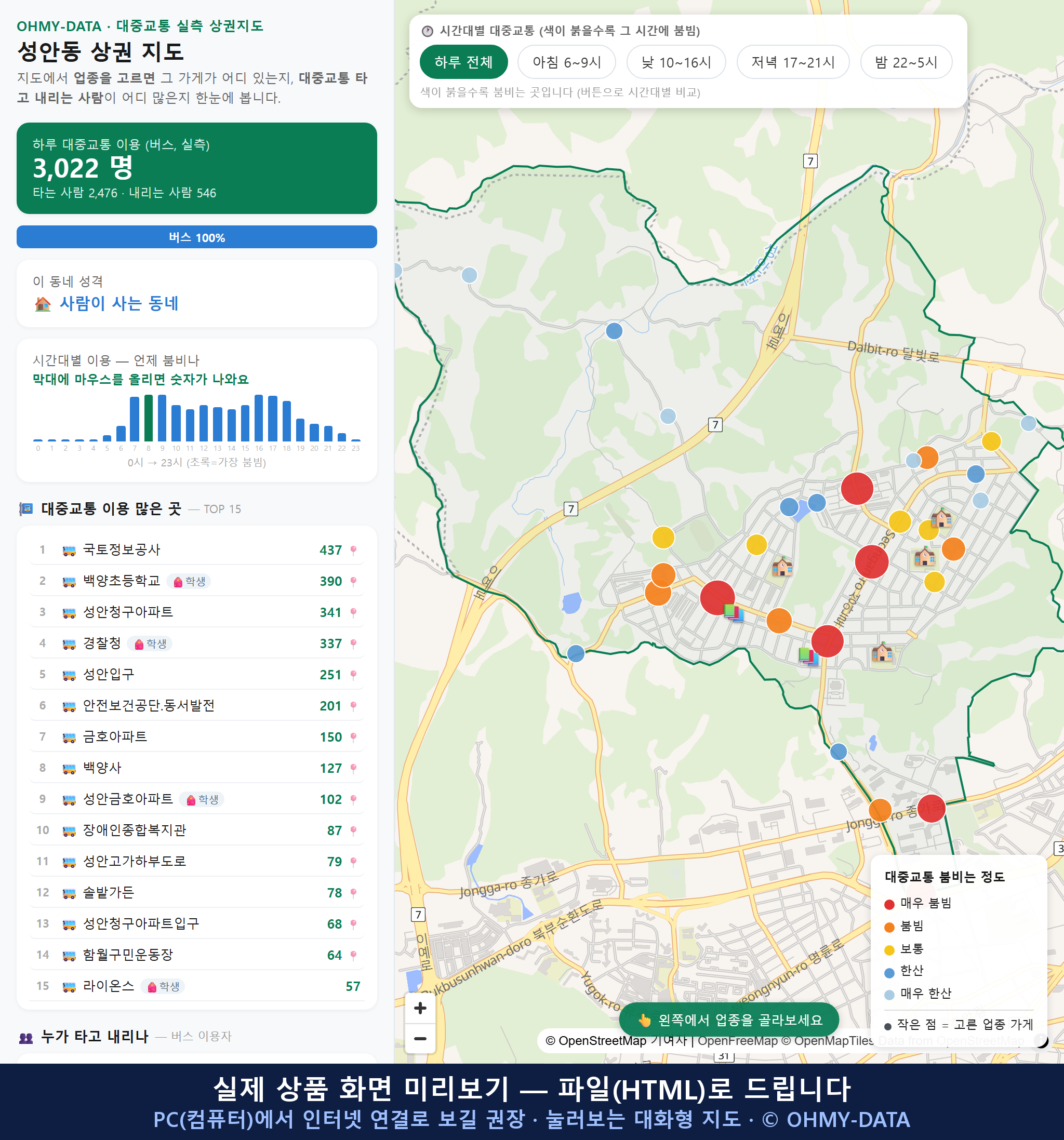Image resolution: width=1064 pixels, height=1140 pixels.
Task: Select the 밤 22~5시 time filter
Action: tap(906, 62)
